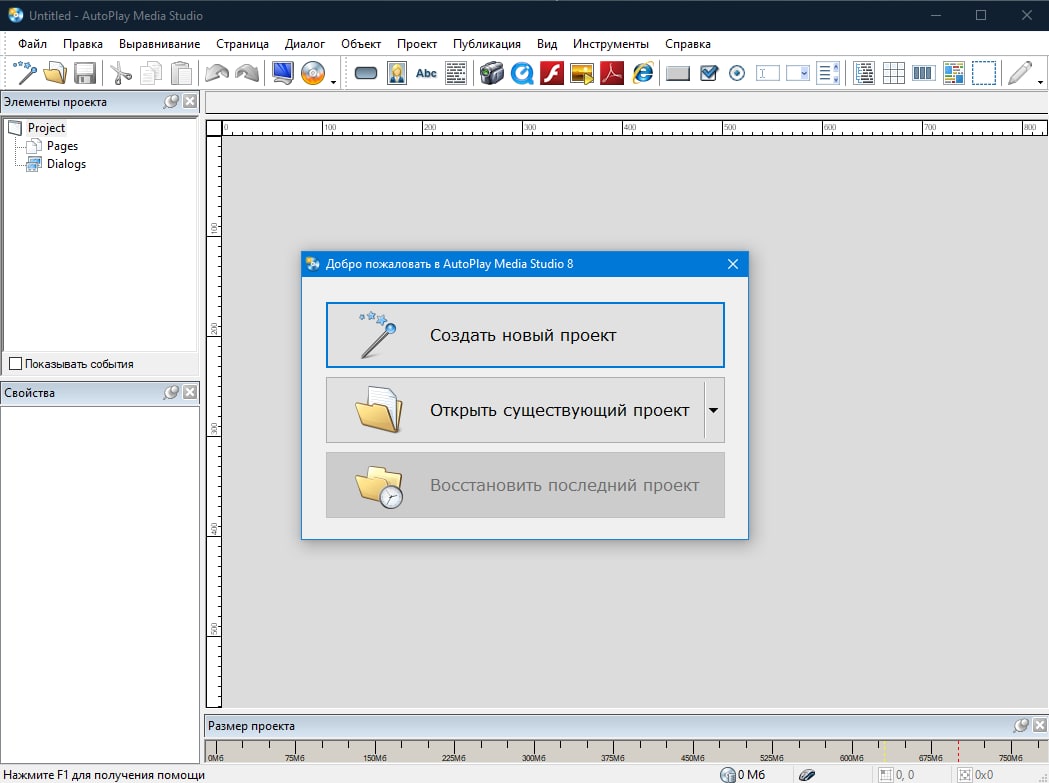Add a Flash object with the red icon

[552, 73]
